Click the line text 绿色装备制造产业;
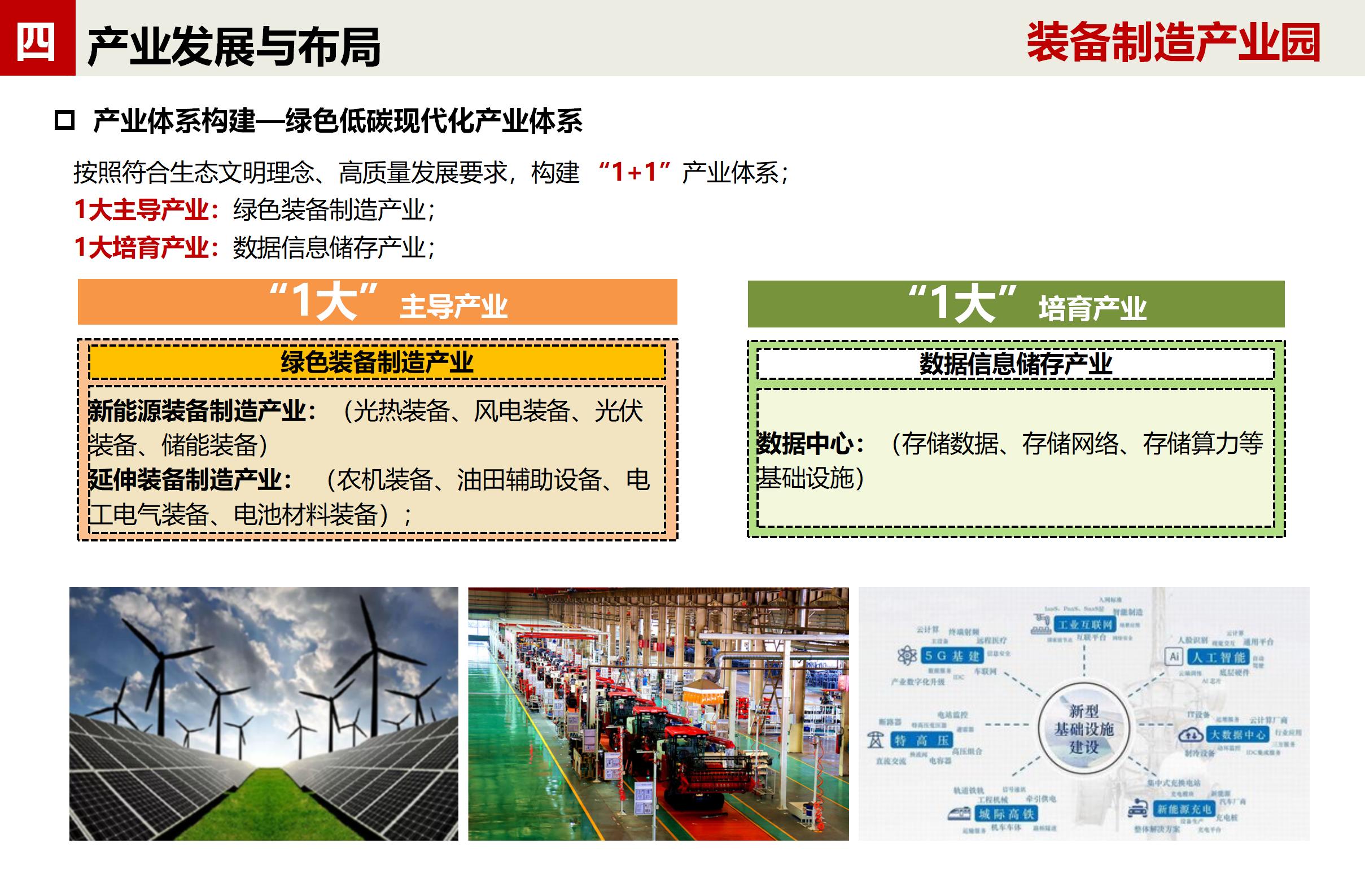The width and height of the screenshot is (1365, 896). (334, 210)
